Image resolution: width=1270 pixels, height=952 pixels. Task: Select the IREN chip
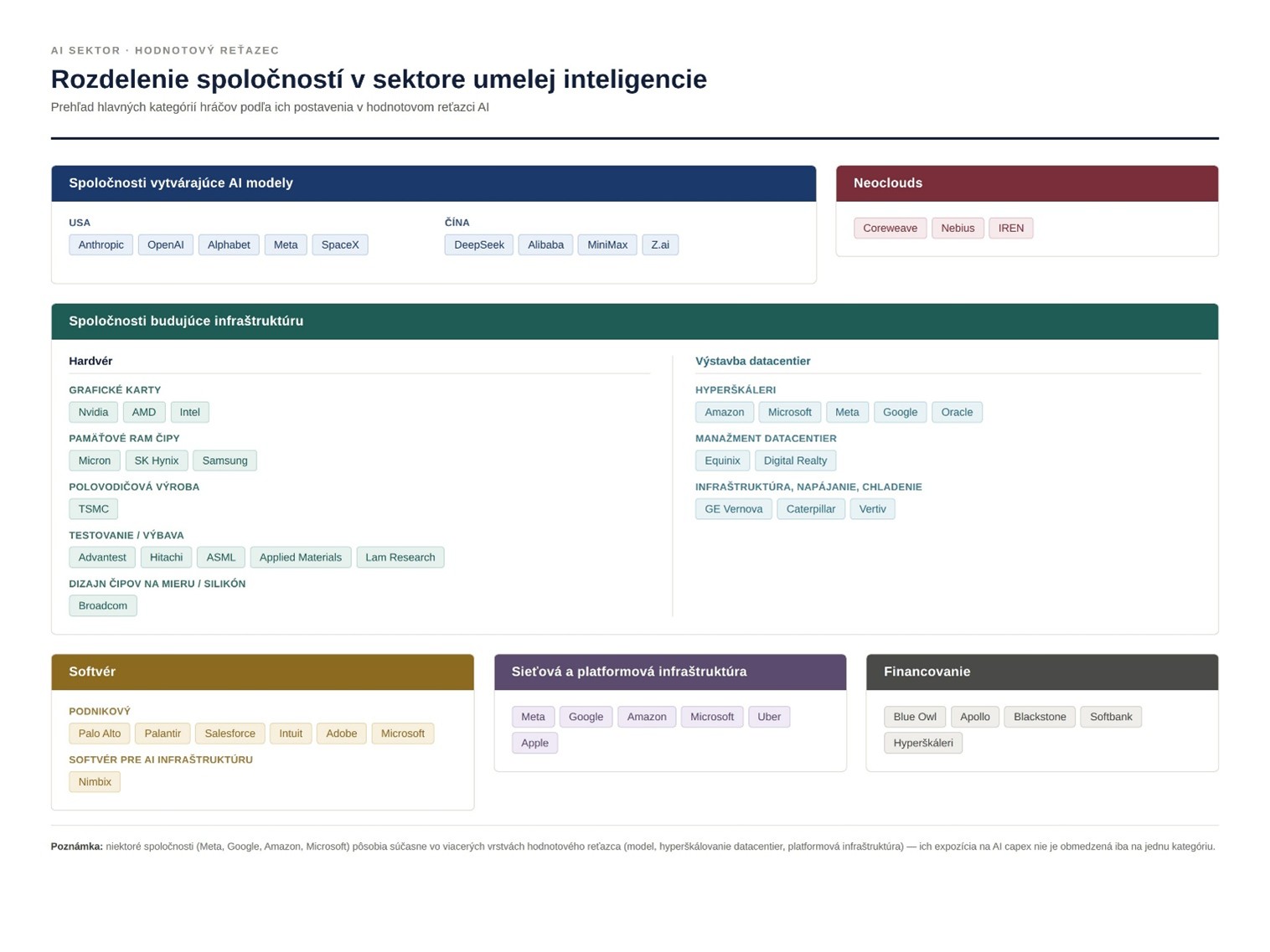pos(1011,228)
